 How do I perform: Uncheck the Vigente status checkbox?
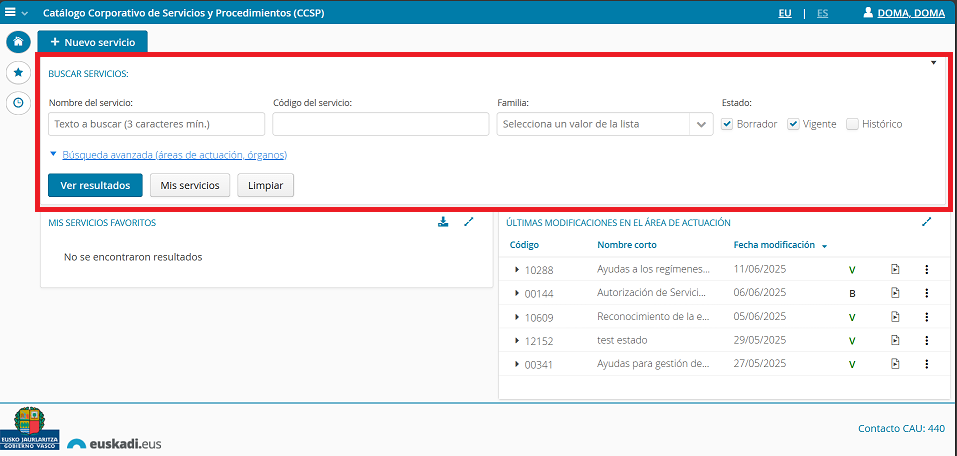point(793,124)
